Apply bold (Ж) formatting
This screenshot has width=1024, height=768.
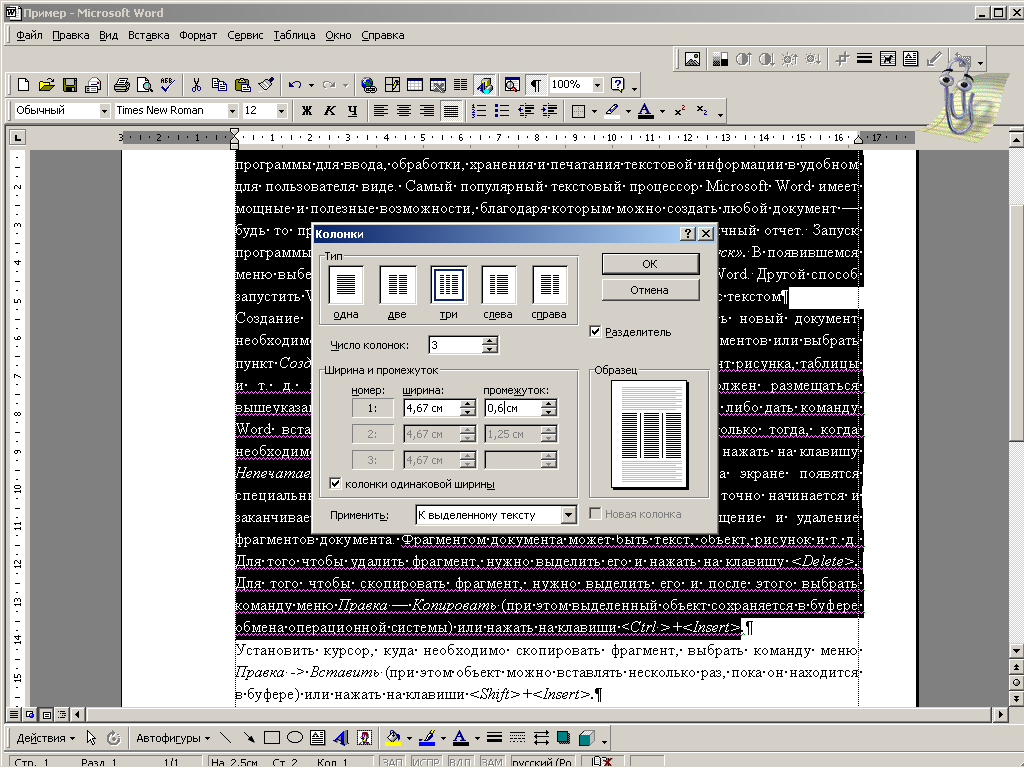[306, 111]
